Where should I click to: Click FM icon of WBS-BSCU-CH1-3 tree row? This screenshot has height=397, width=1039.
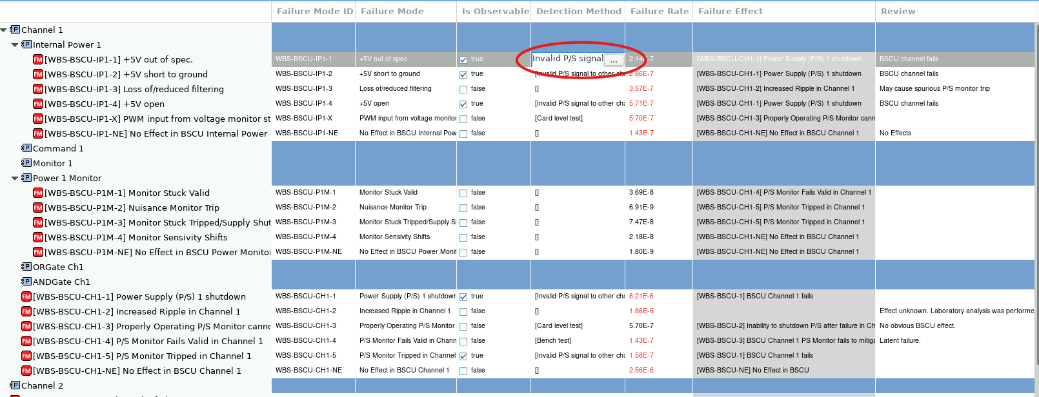pos(27,326)
